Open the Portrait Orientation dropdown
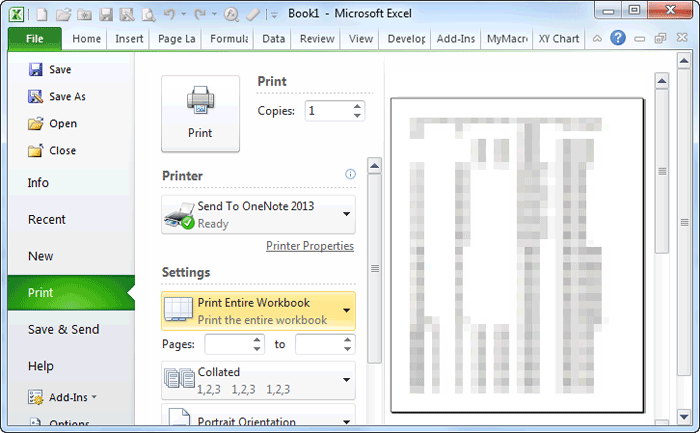The width and height of the screenshot is (700, 433). coord(346,421)
